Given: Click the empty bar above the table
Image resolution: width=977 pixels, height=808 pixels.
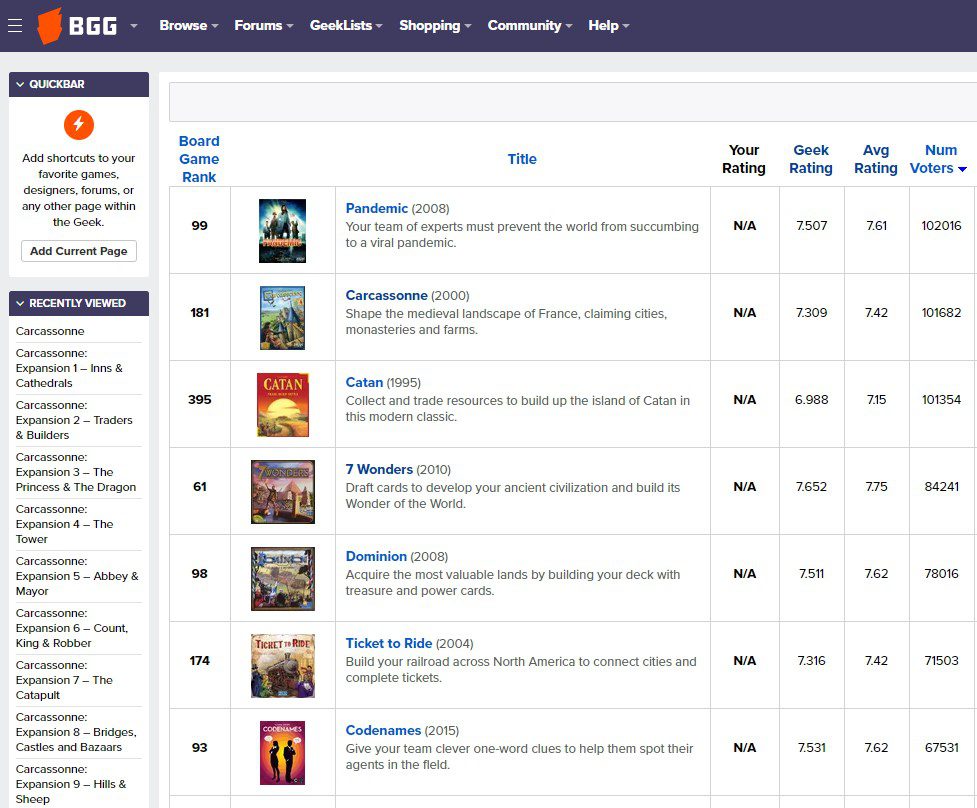Looking at the screenshot, I should [x=573, y=102].
